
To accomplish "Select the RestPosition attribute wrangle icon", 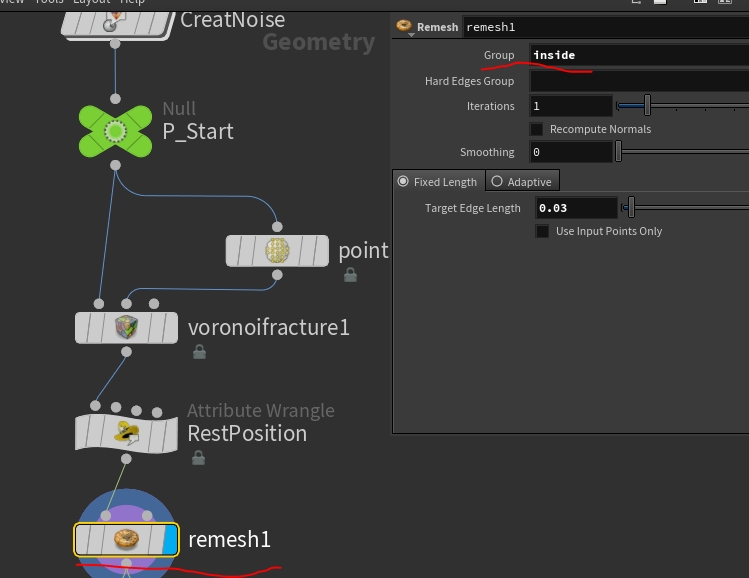I will (127, 433).
